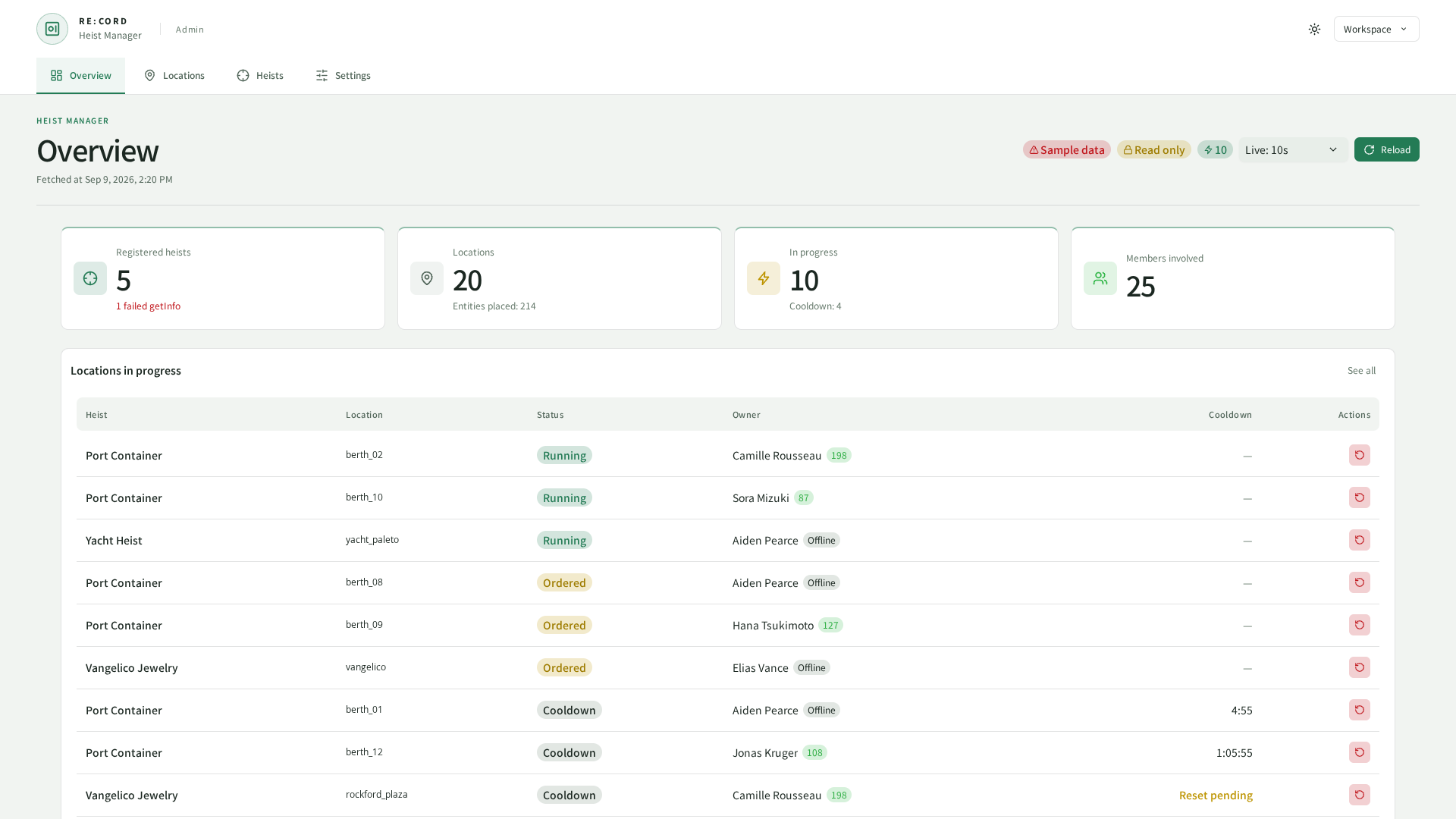Click the Offline badge beside Elias Vance

click(x=811, y=667)
